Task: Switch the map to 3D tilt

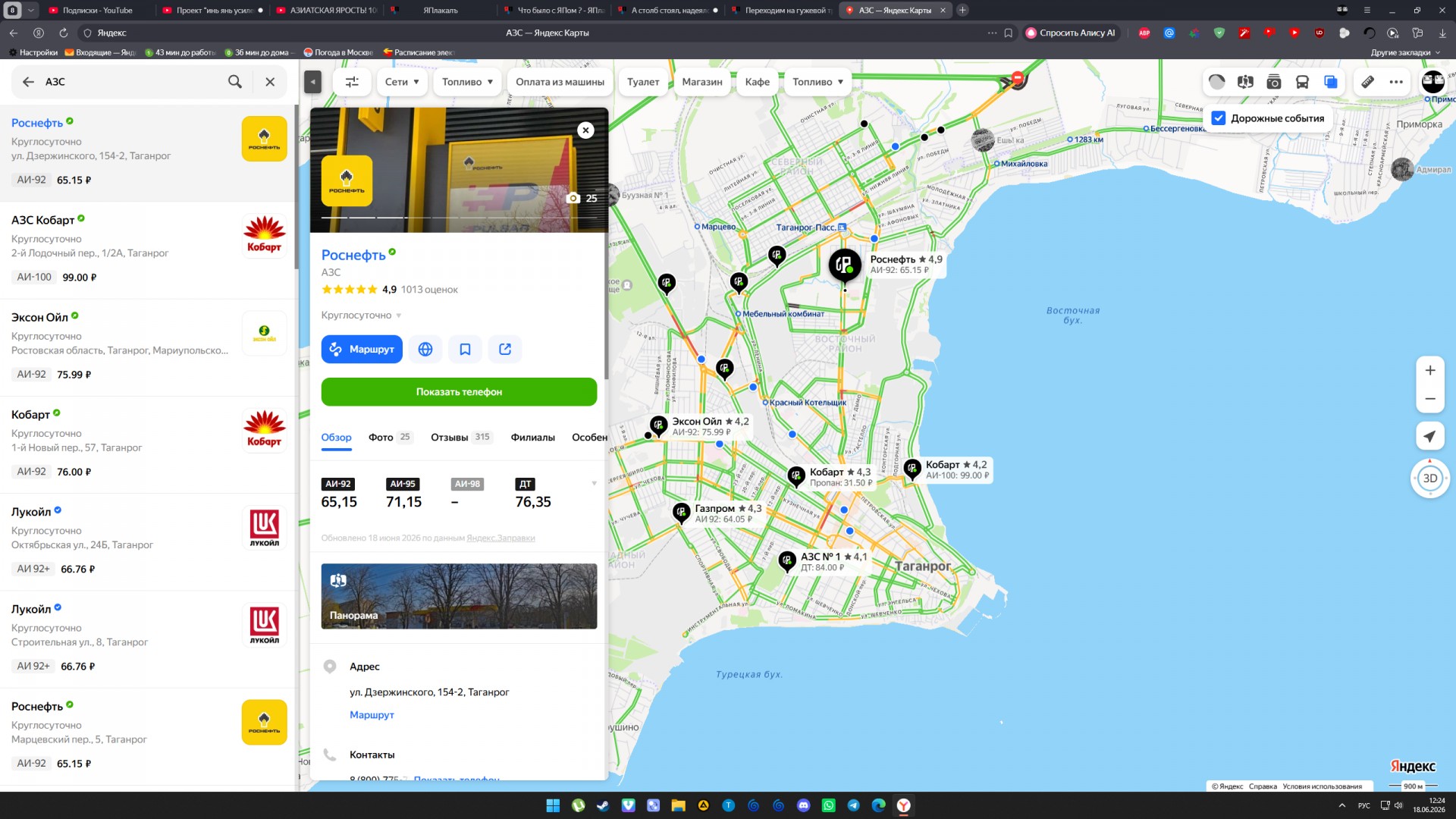Action: coord(1430,479)
